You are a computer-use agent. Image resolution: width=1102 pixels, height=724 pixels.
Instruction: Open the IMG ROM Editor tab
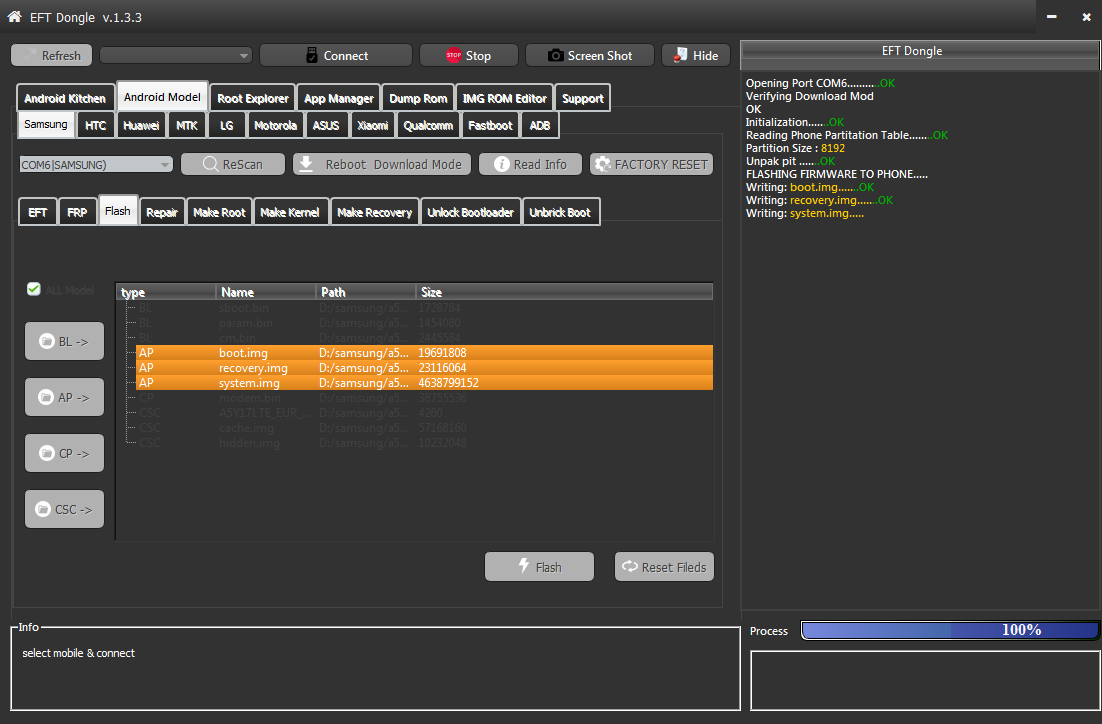coord(505,98)
